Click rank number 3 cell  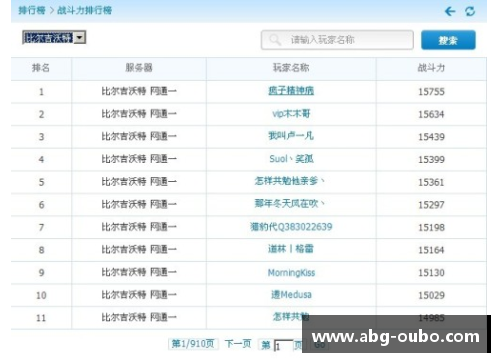point(41,137)
